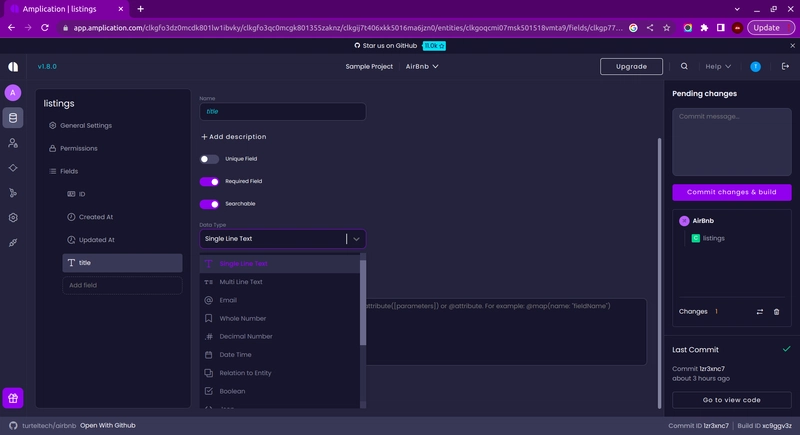800x435 pixels.
Task: Click the browser address bar URL
Action: (x=347, y=28)
